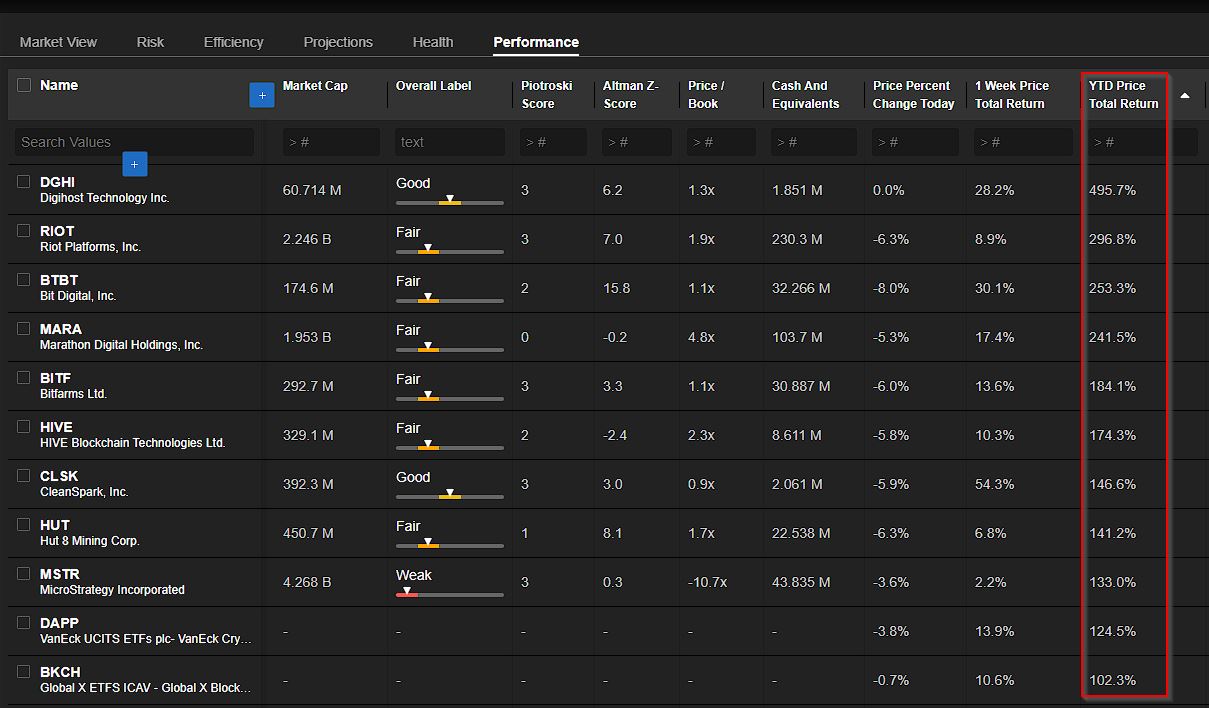The height and width of the screenshot is (708, 1209).
Task: Tick the CLSK row checkbox
Action: [24, 476]
